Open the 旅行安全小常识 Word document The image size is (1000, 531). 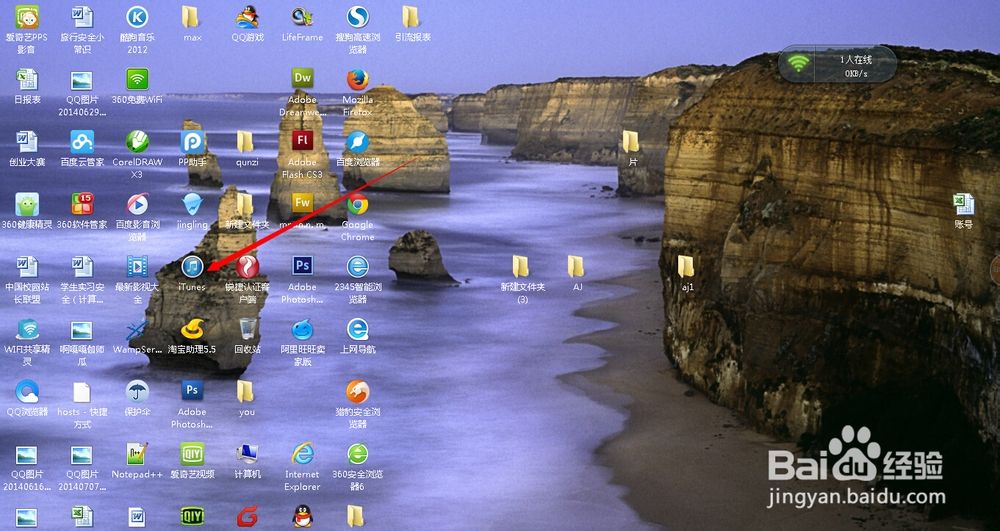tap(82, 17)
